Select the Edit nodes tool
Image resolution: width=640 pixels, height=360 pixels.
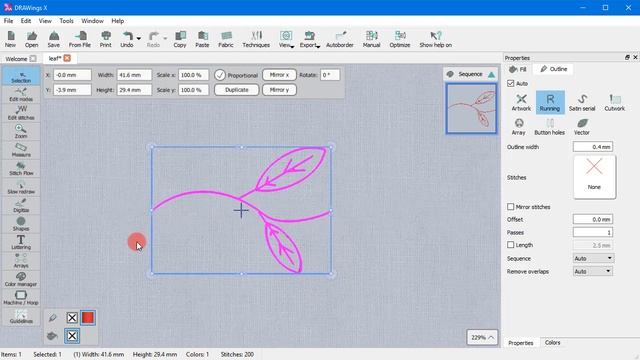click(x=21, y=95)
